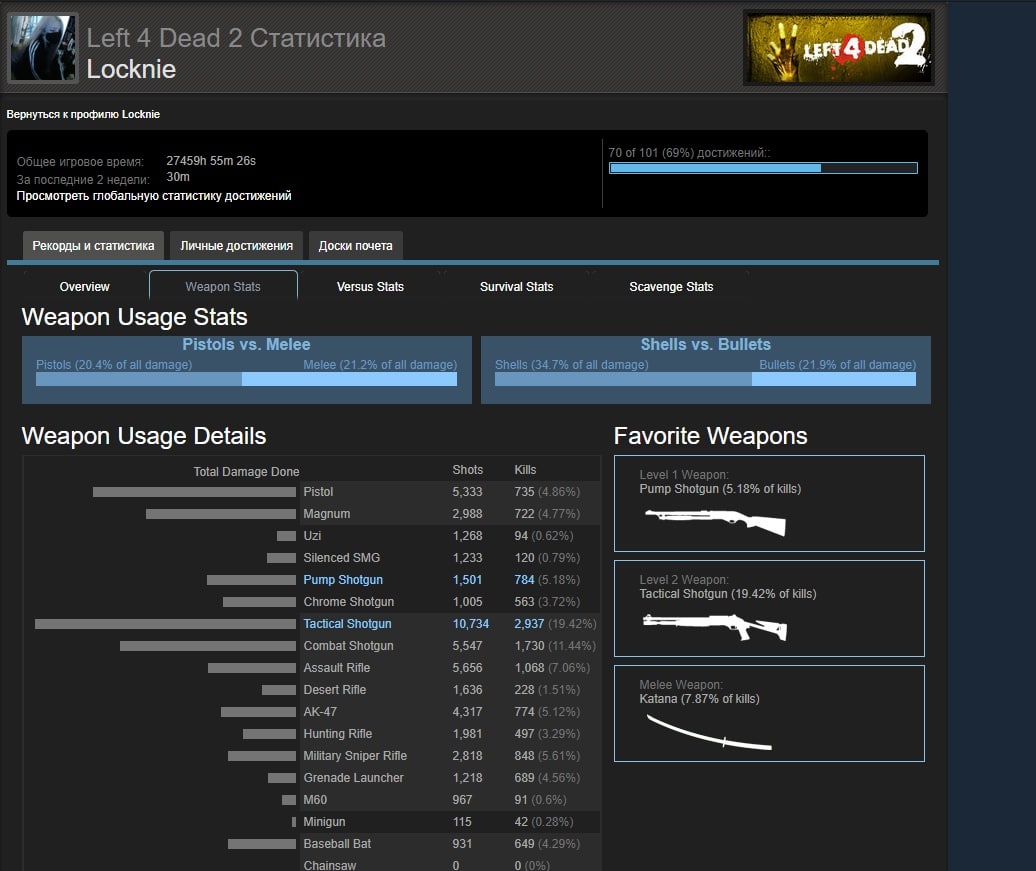Click the Pump Shotgun row name
The height and width of the screenshot is (871, 1036).
pos(343,580)
